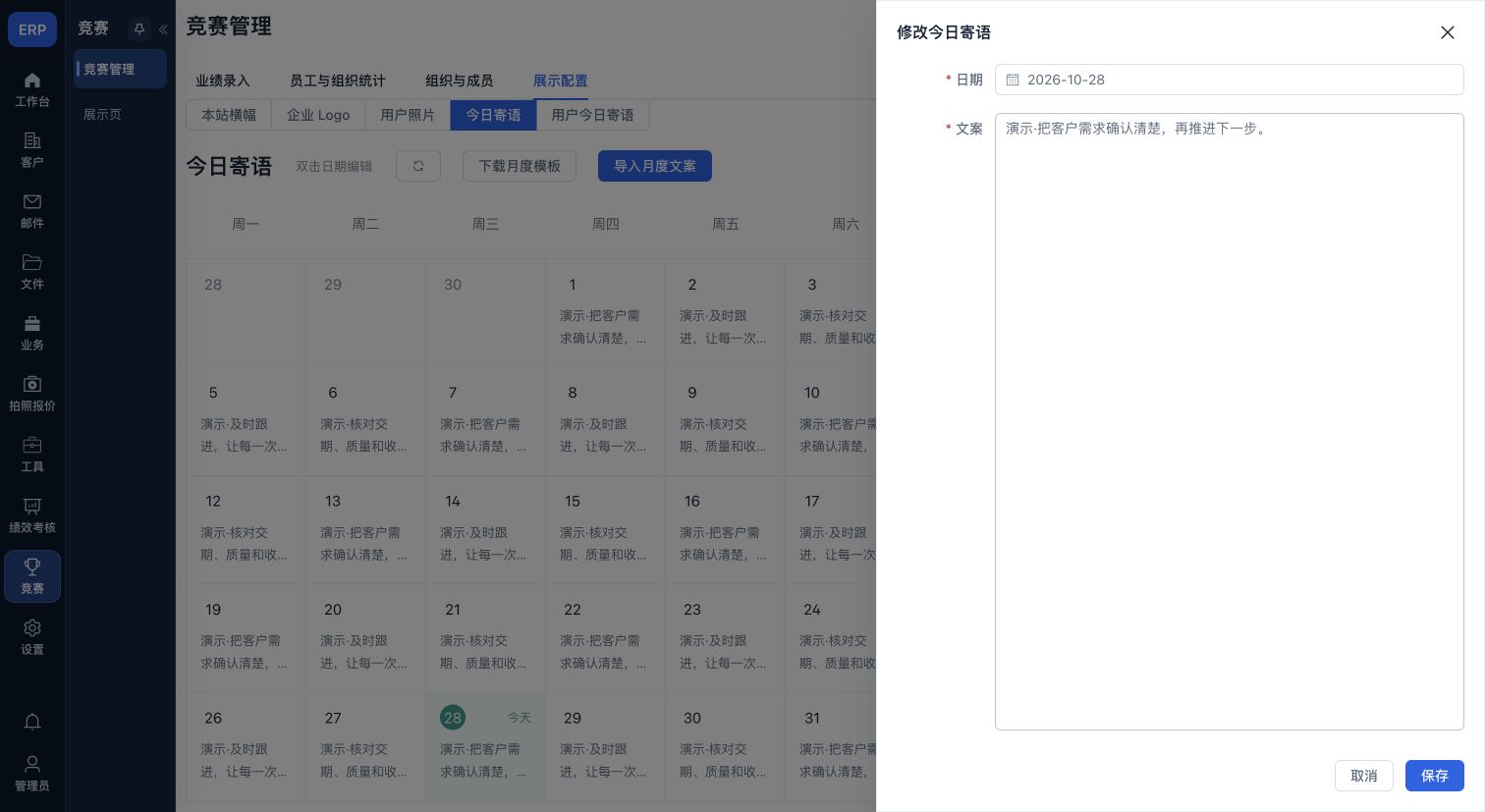
Task: Switch to the 业绩录入 tab
Action: point(223,81)
